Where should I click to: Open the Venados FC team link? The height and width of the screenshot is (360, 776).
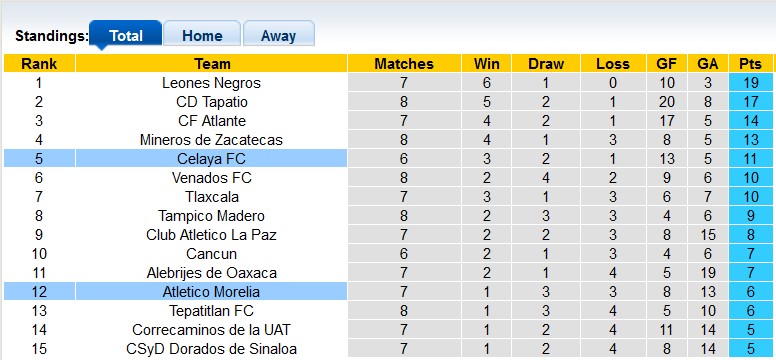(211, 177)
